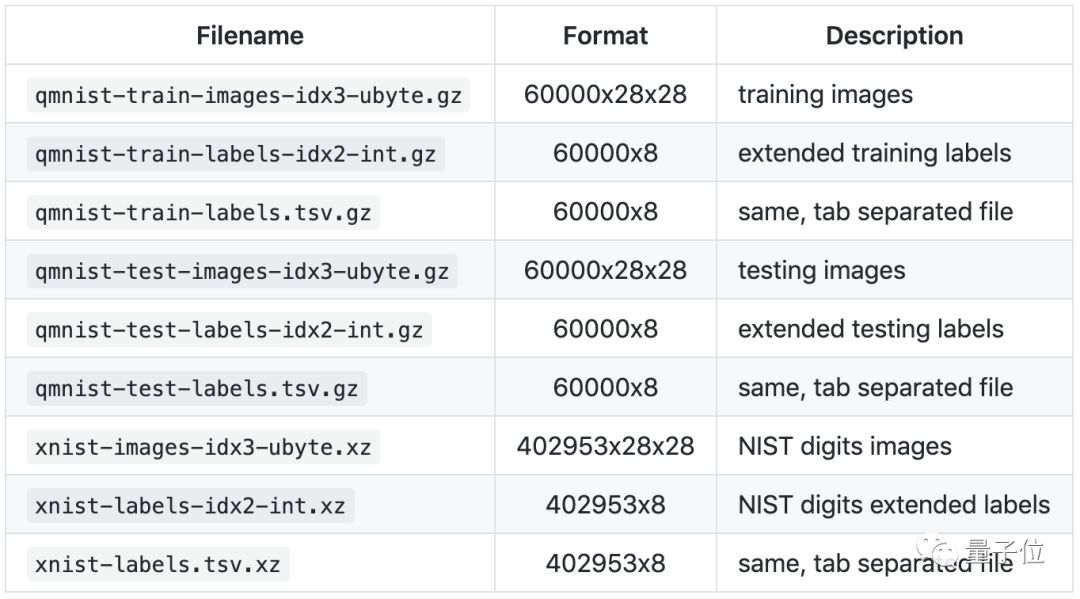Select qmnist-test-images-idx3-ubyte.gz filename

[242, 271]
